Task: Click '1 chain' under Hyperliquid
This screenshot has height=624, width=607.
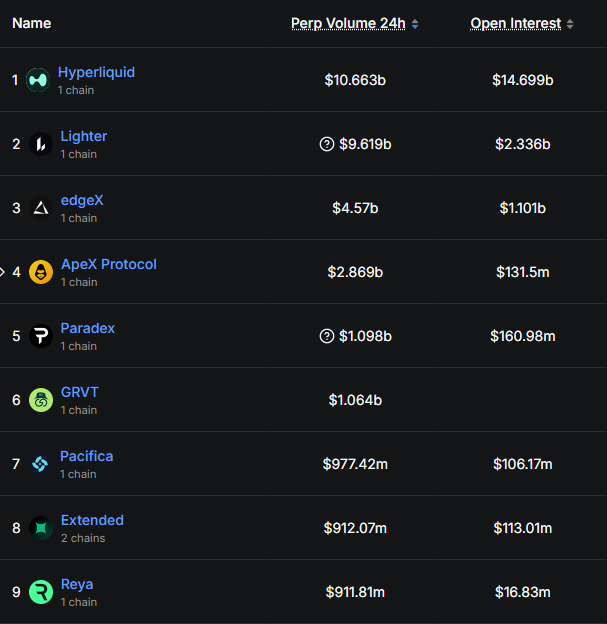Action: (x=76, y=90)
